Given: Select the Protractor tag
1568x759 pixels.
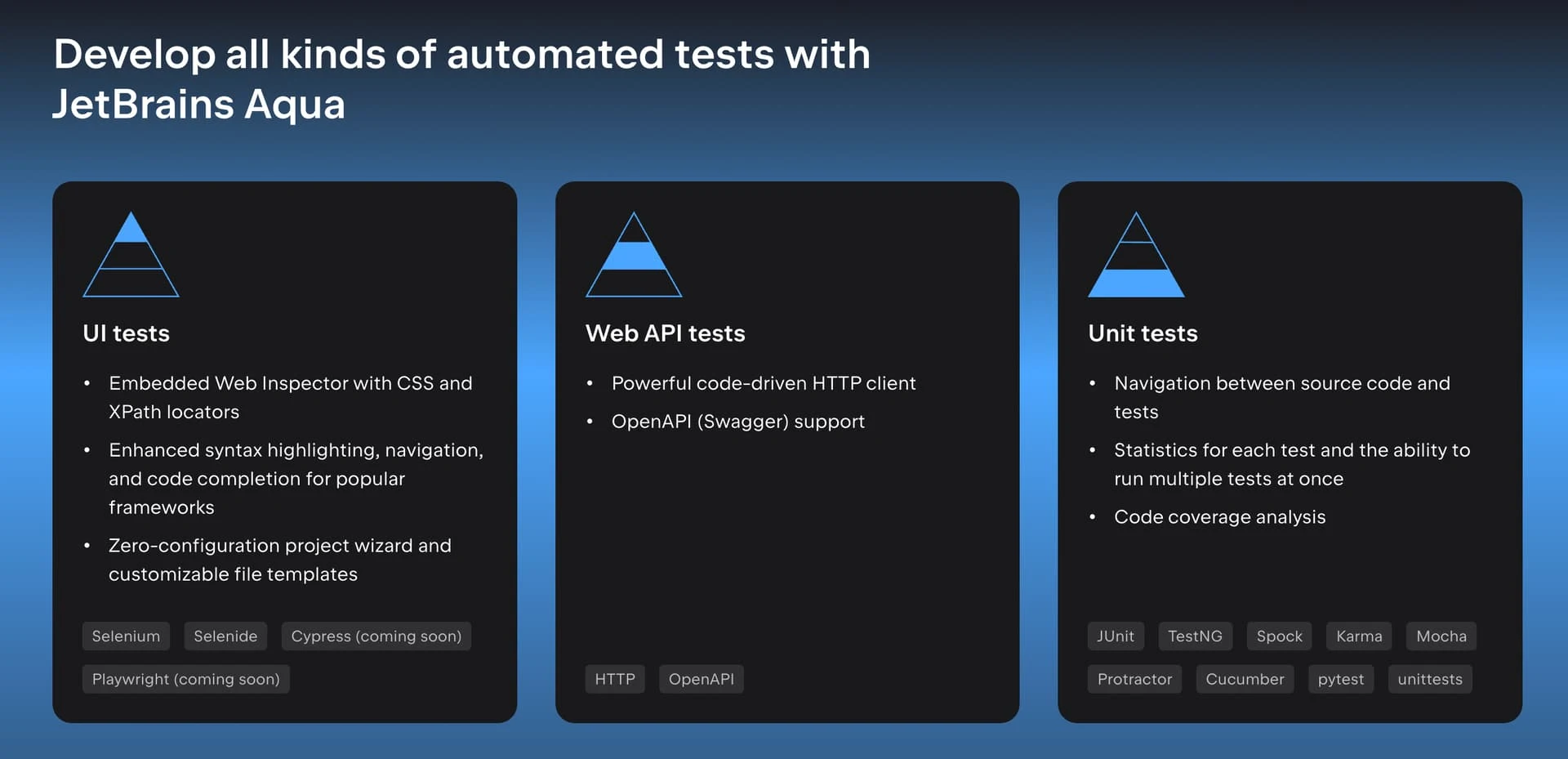Looking at the screenshot, I should (x=1134, y=679).
